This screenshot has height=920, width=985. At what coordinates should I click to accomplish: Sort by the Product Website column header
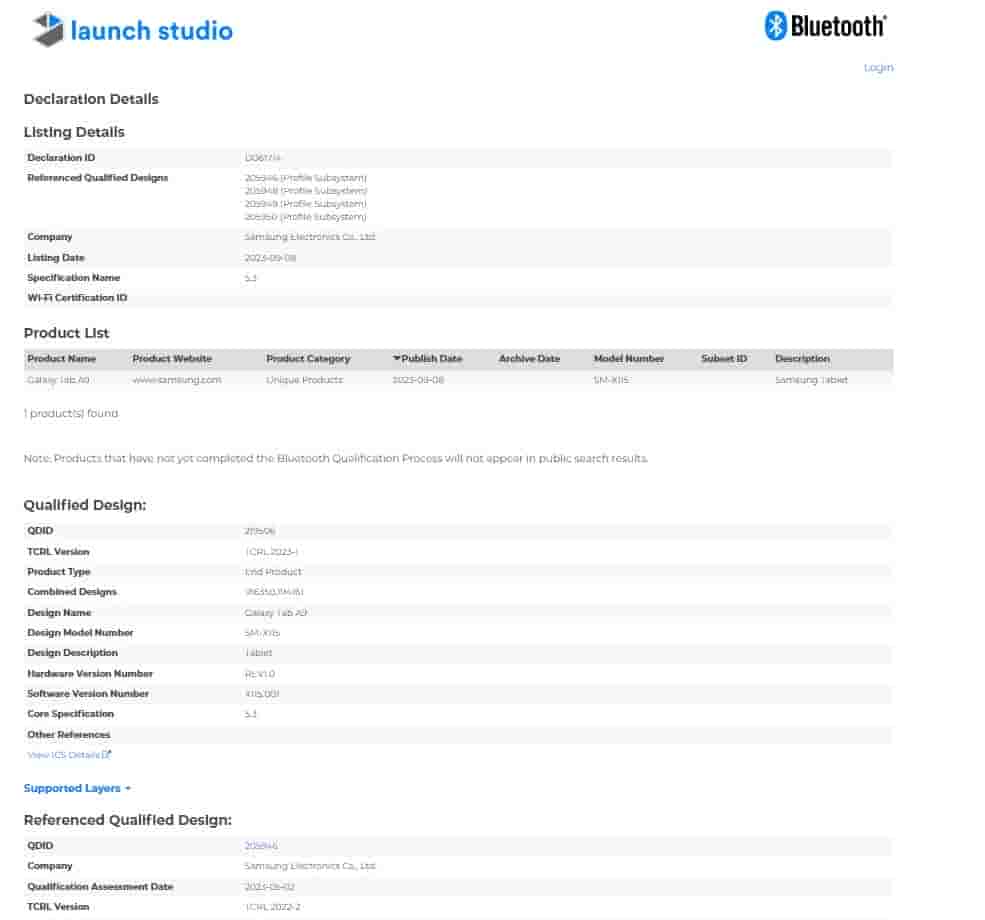(x=172, y=359)
